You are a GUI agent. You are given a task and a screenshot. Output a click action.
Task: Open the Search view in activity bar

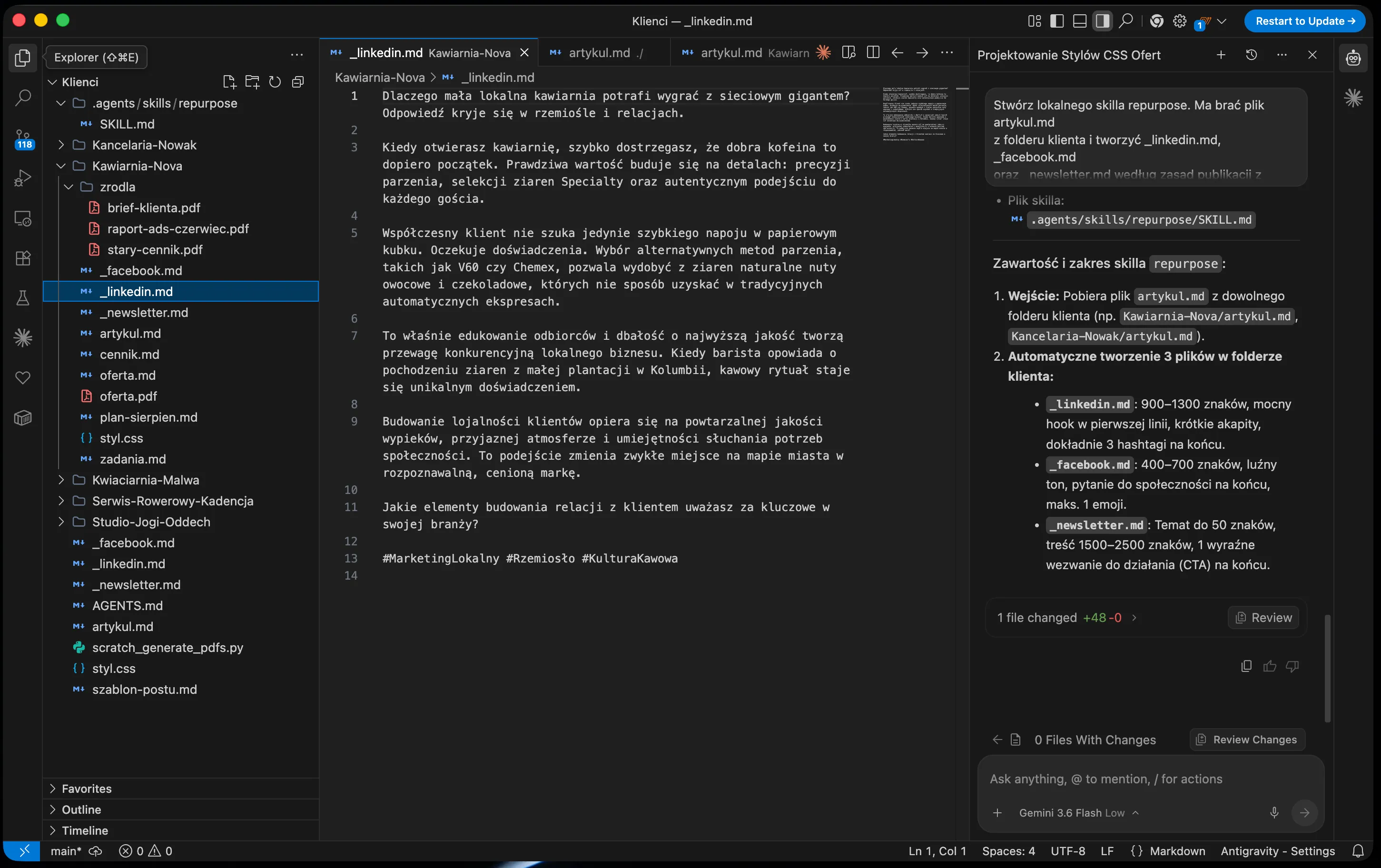coord(22,98)
